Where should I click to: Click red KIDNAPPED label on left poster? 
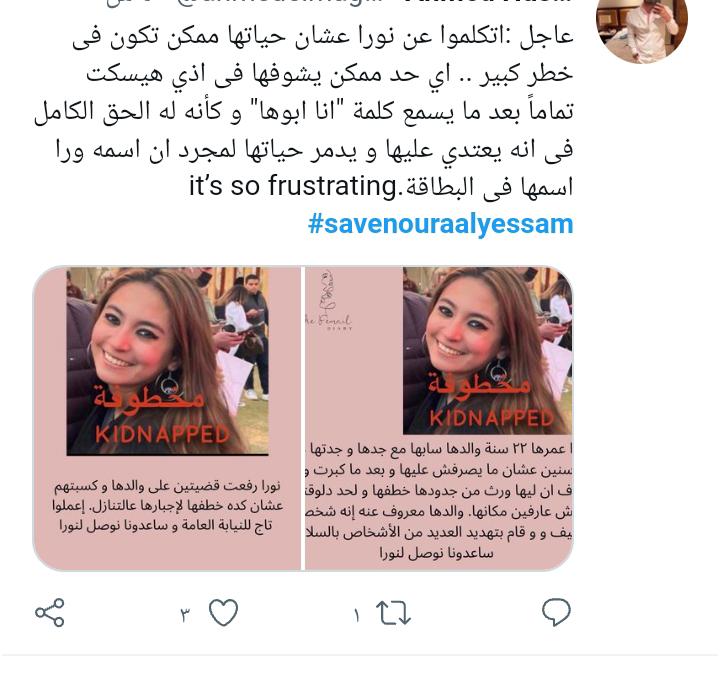pos(163,434)
